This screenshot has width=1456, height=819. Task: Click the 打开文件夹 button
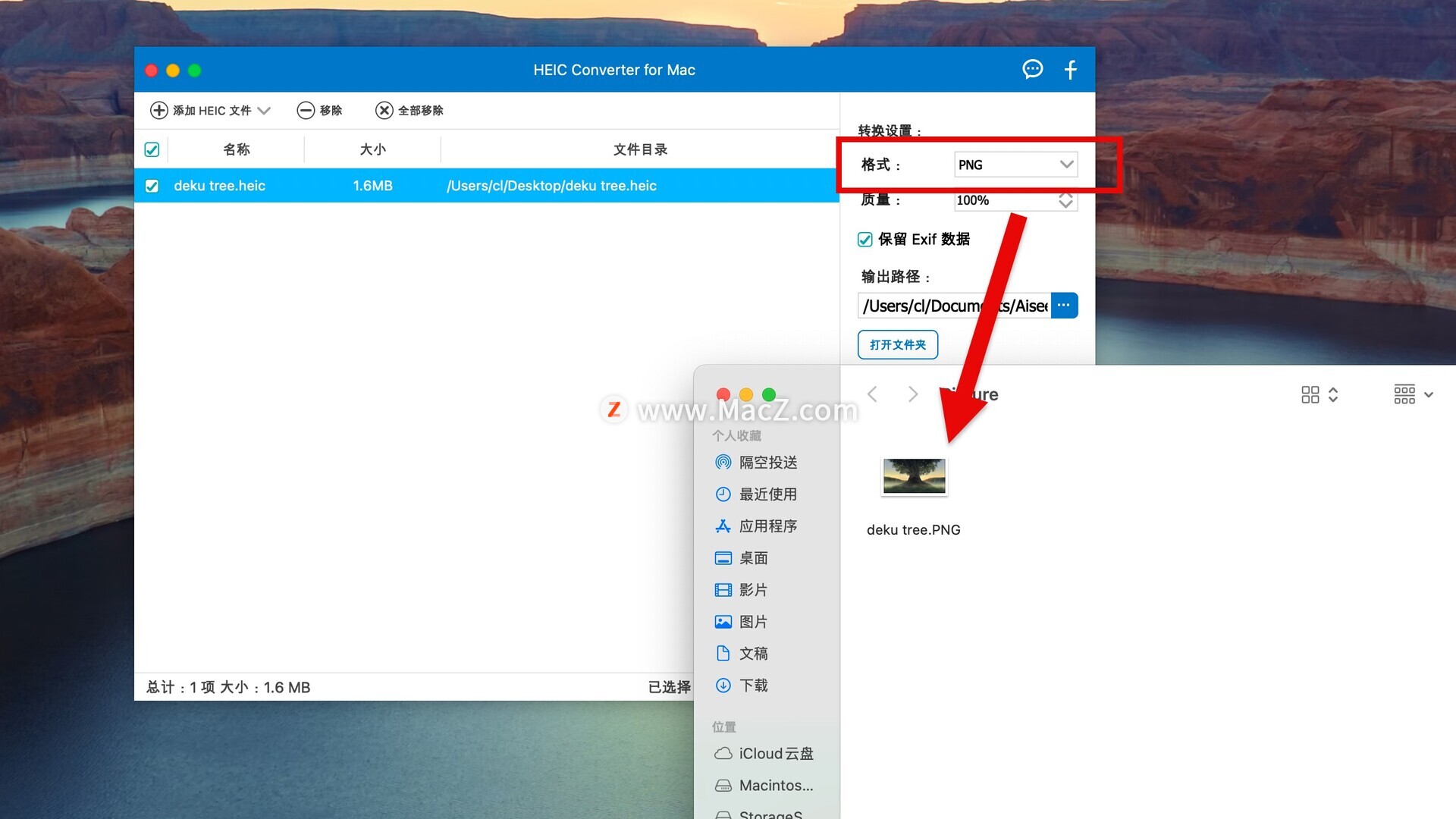[898, 344]
